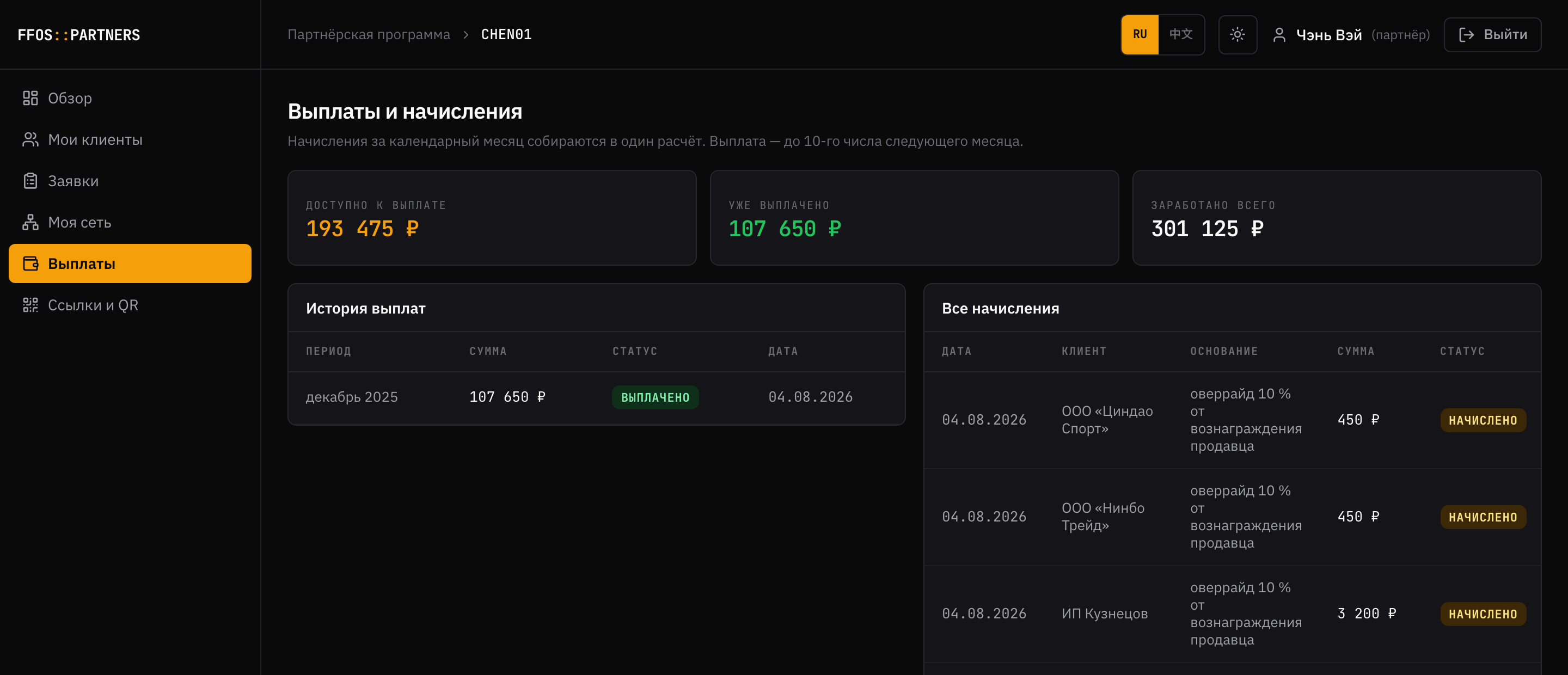Click the Моя сеть network icon
The height and width of the screenshot is (675, 1568).
30,222
